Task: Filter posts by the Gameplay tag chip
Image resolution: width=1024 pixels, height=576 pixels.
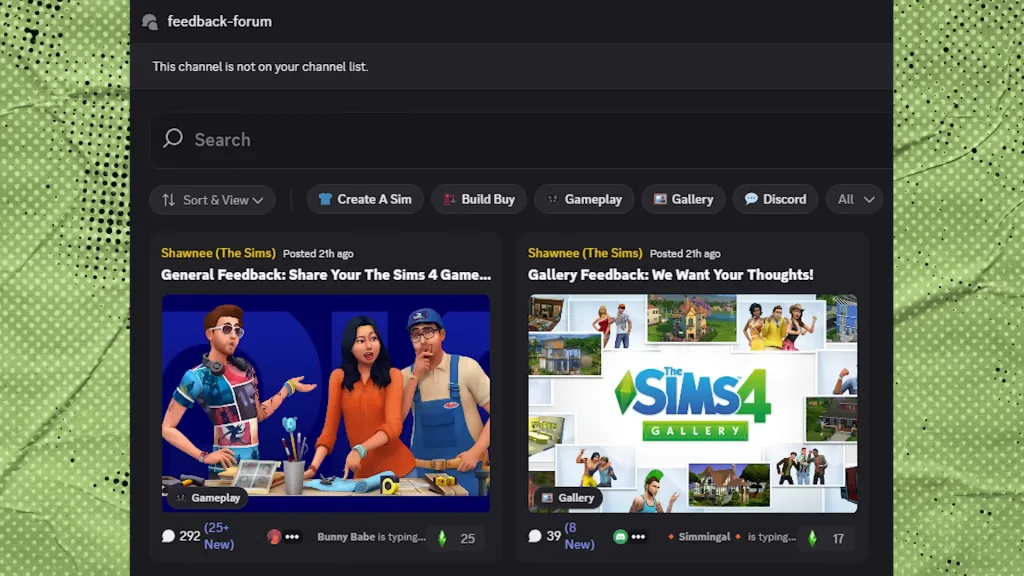Action: 584,199
